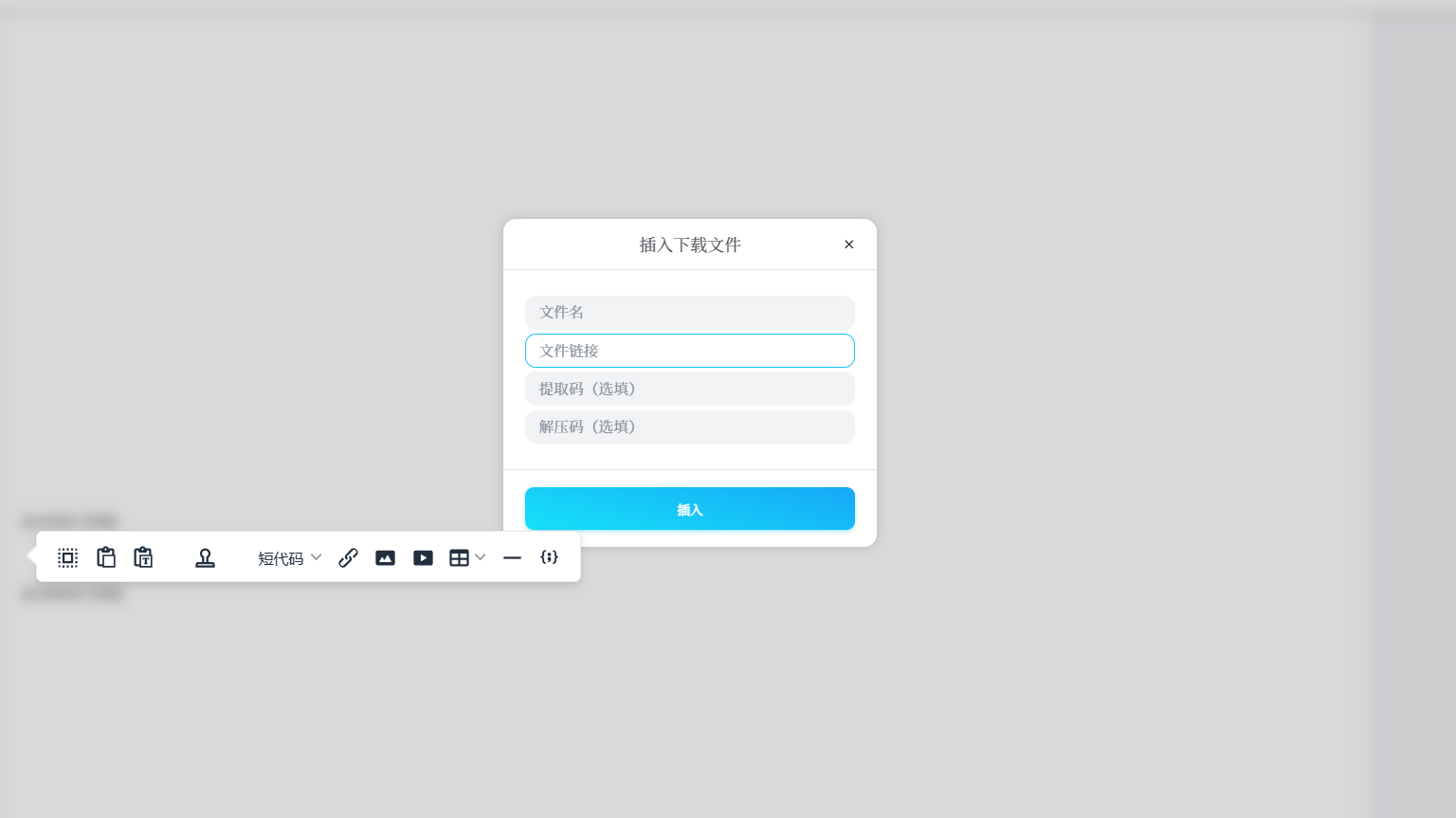
Task: Click the code block braces icon
Action: click(549, 557)
